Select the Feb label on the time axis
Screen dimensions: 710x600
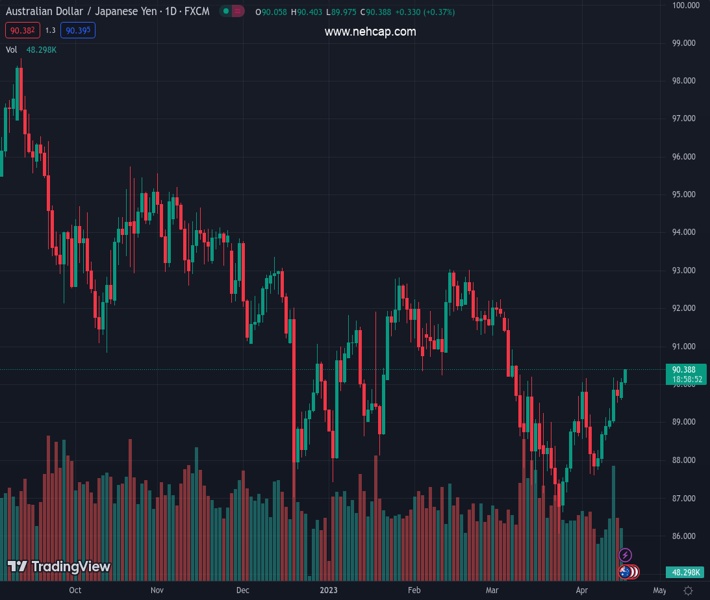416,591
